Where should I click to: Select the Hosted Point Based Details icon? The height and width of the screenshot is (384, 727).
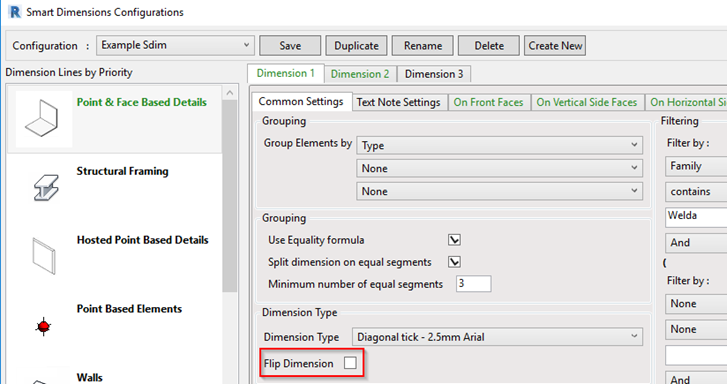pyautogui.click(x=44, y=256)
